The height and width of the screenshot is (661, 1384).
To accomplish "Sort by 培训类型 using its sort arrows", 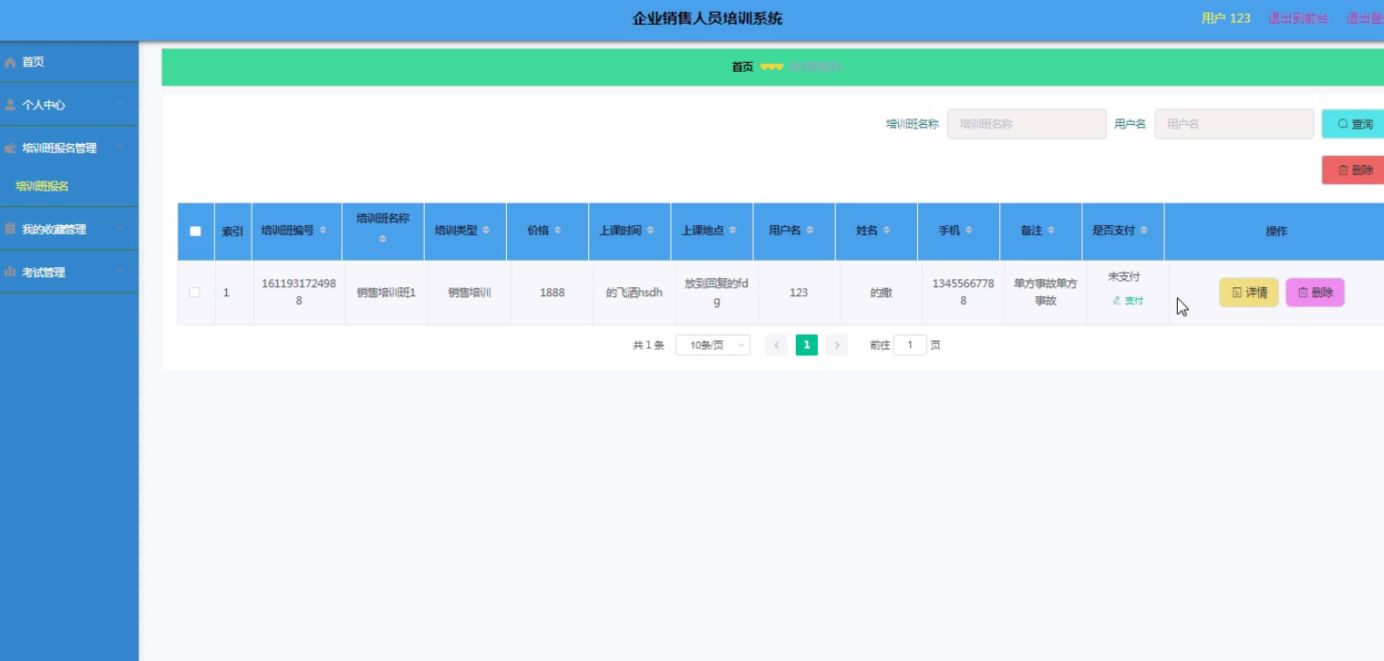I will point(486,230).
